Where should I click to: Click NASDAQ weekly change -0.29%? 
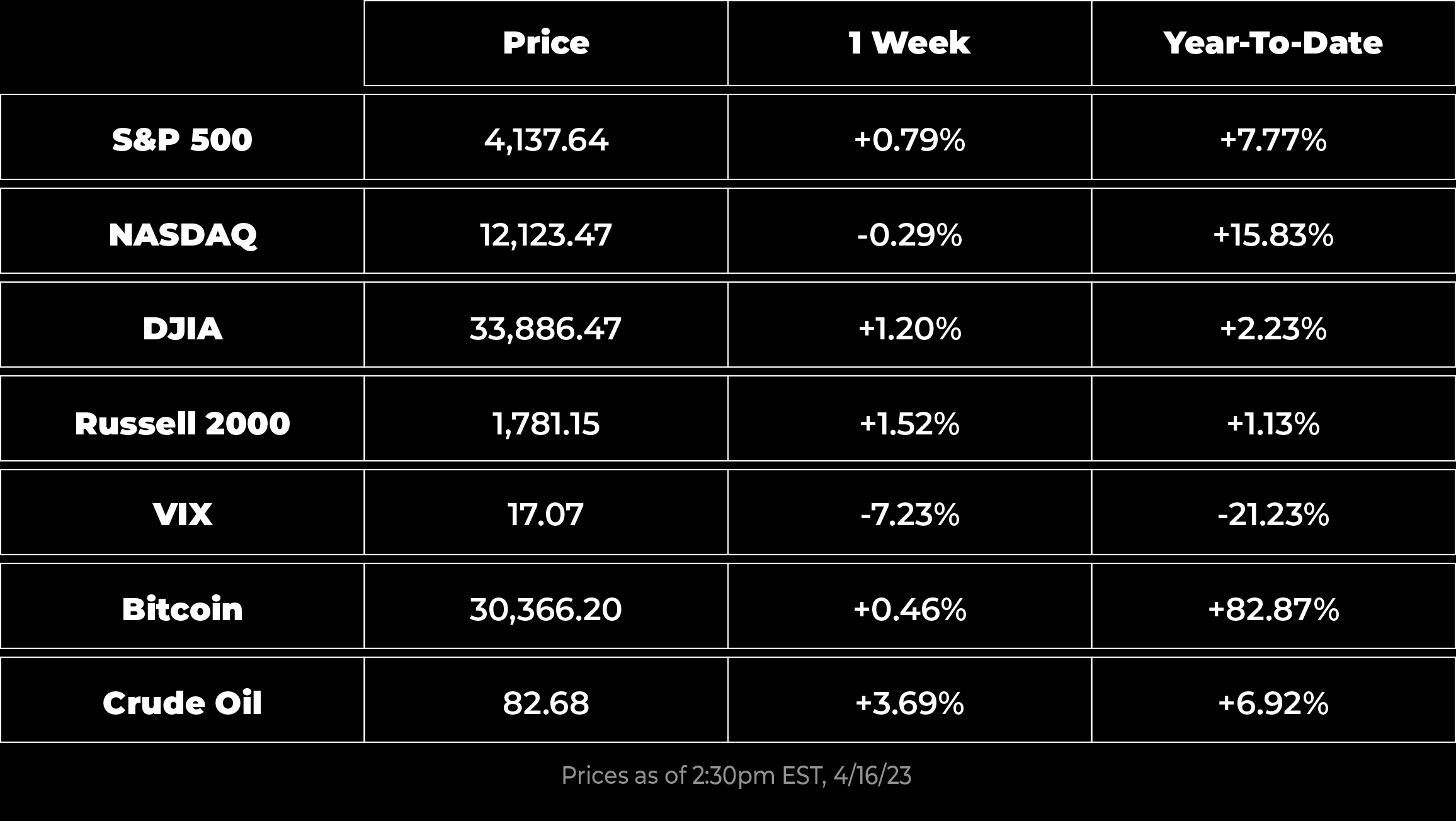pos(909,235)
